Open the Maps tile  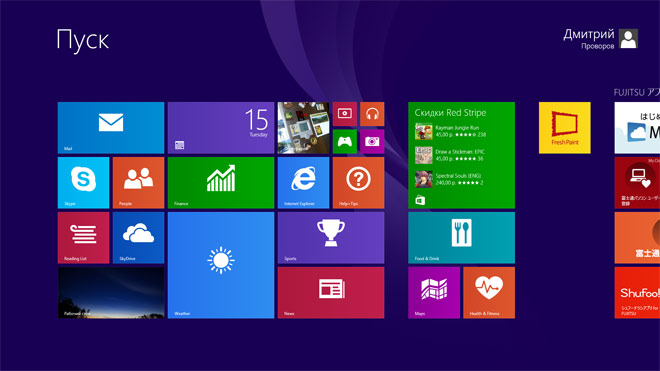434,293
